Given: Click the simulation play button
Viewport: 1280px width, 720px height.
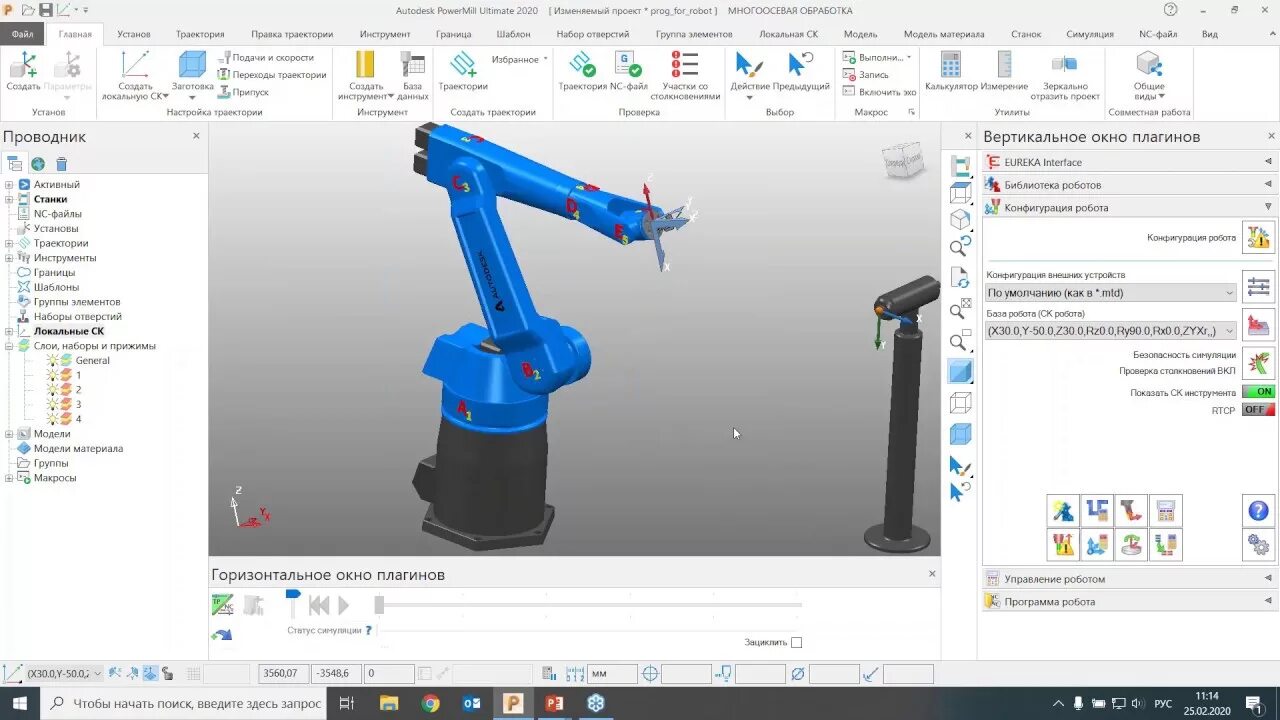Looking at the screenshot, I should point(343,605).
